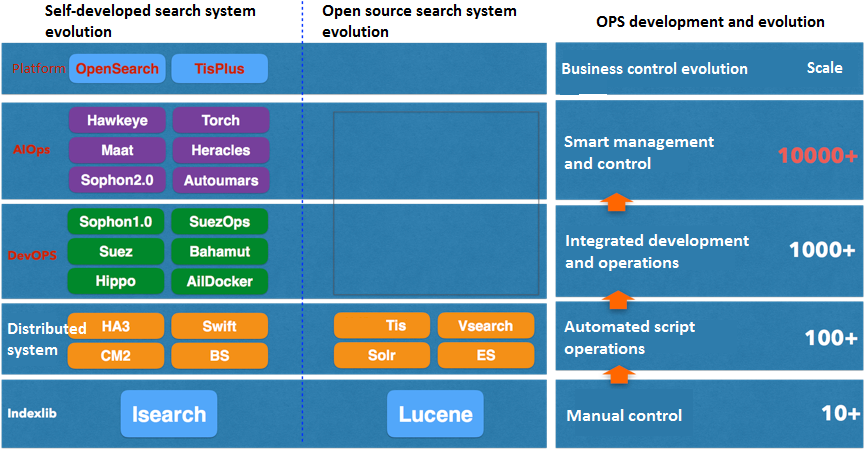
Task: Click the Hippo green box
Action: tap(116, 281)
